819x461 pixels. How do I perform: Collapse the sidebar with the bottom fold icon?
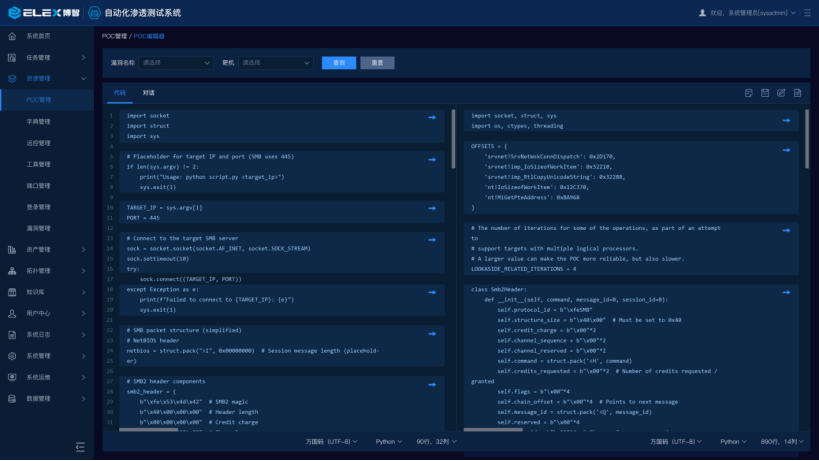click(x=80, y=447)
